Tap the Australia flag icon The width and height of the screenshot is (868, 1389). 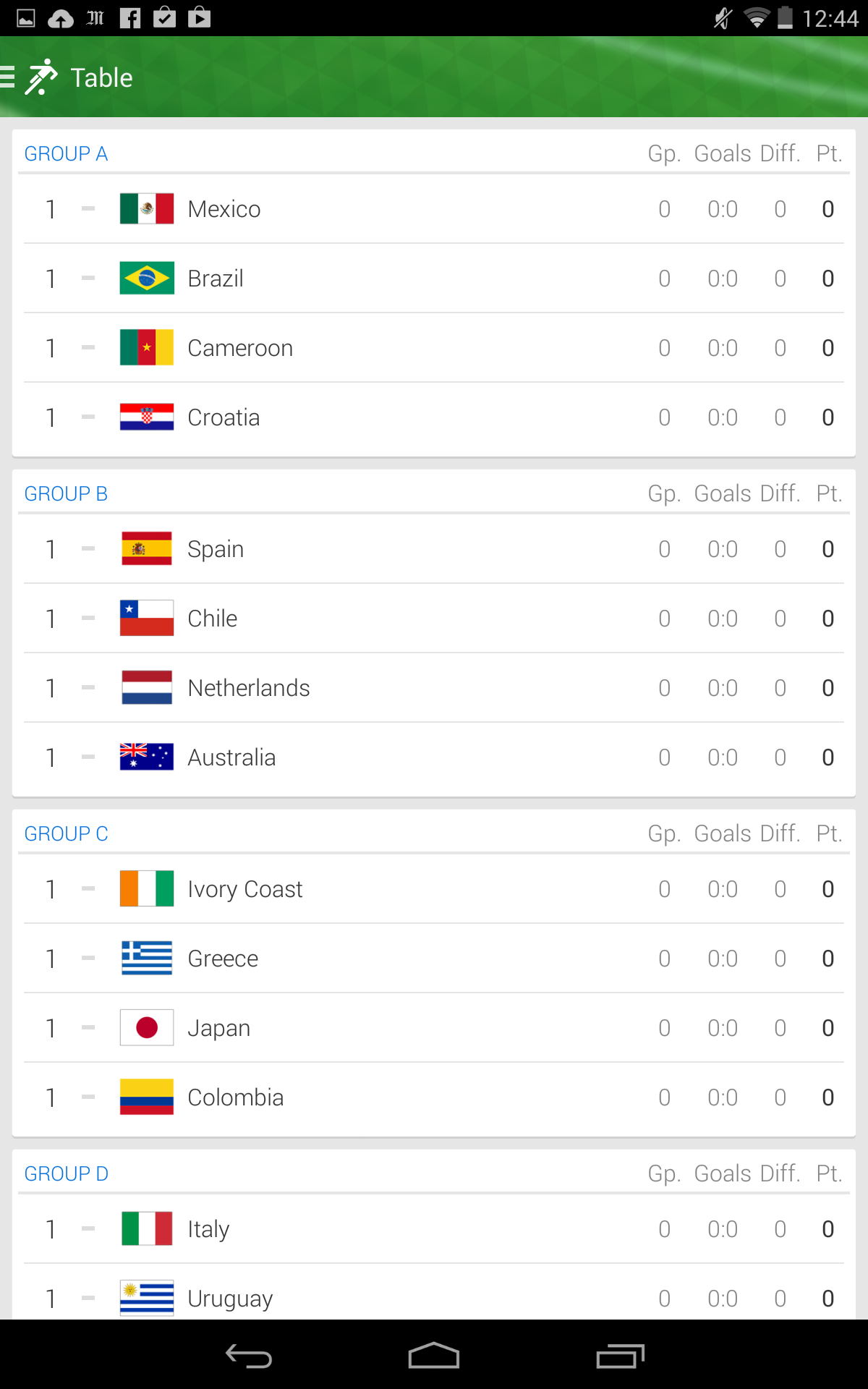[x=147, y=757]
